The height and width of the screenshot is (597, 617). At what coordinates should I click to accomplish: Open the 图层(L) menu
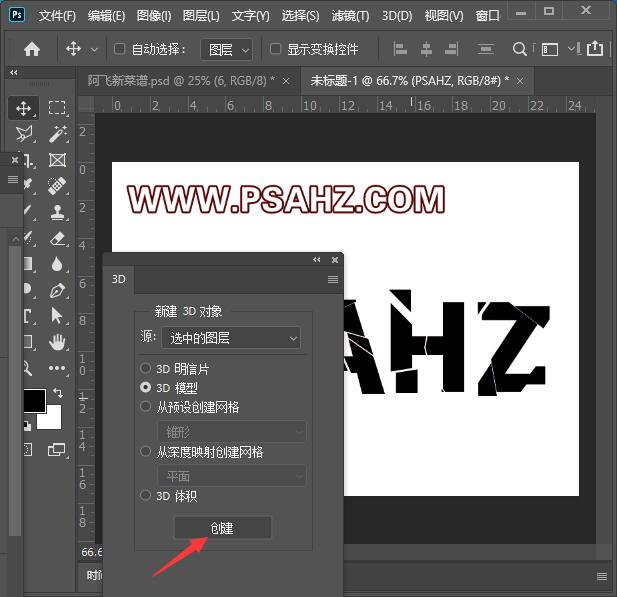[x=201, y=16]
